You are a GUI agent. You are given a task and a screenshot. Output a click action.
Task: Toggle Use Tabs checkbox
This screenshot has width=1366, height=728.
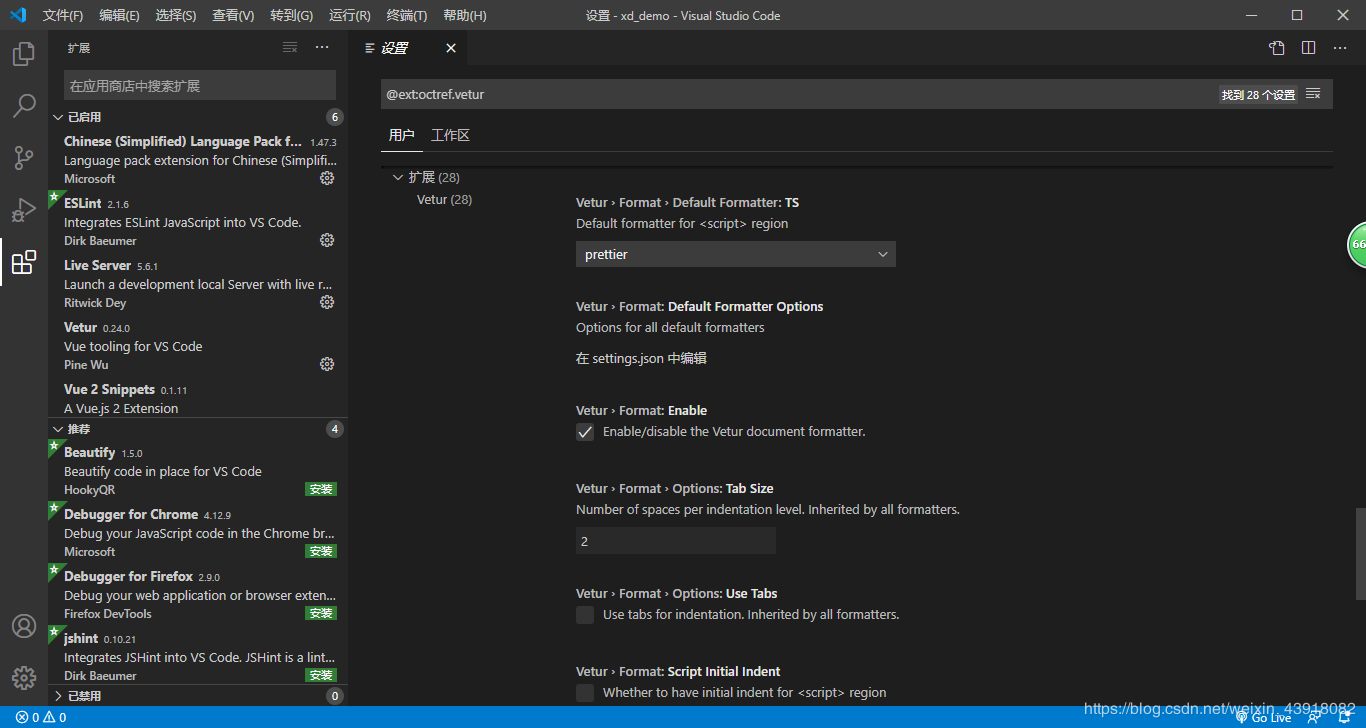585,615
